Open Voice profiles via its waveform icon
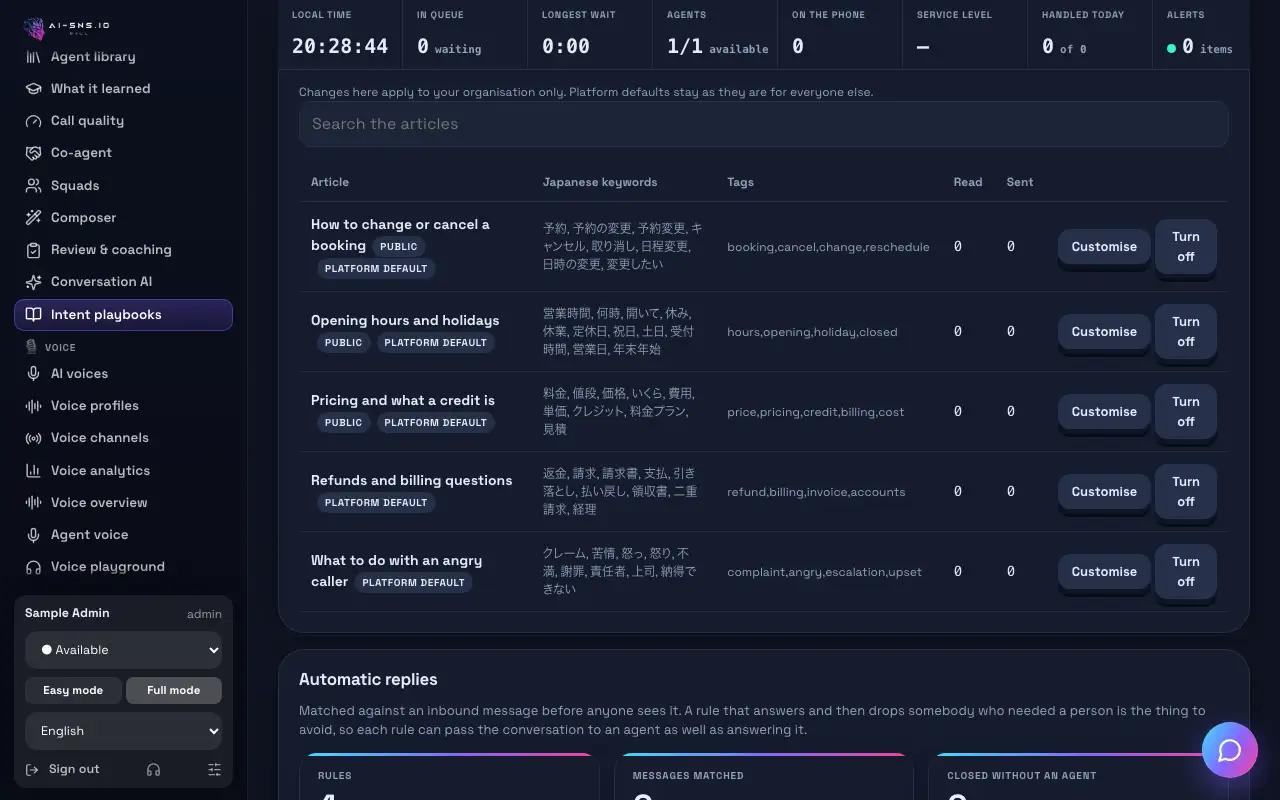Screen dimensions: 1280x800 coord(33,406)
